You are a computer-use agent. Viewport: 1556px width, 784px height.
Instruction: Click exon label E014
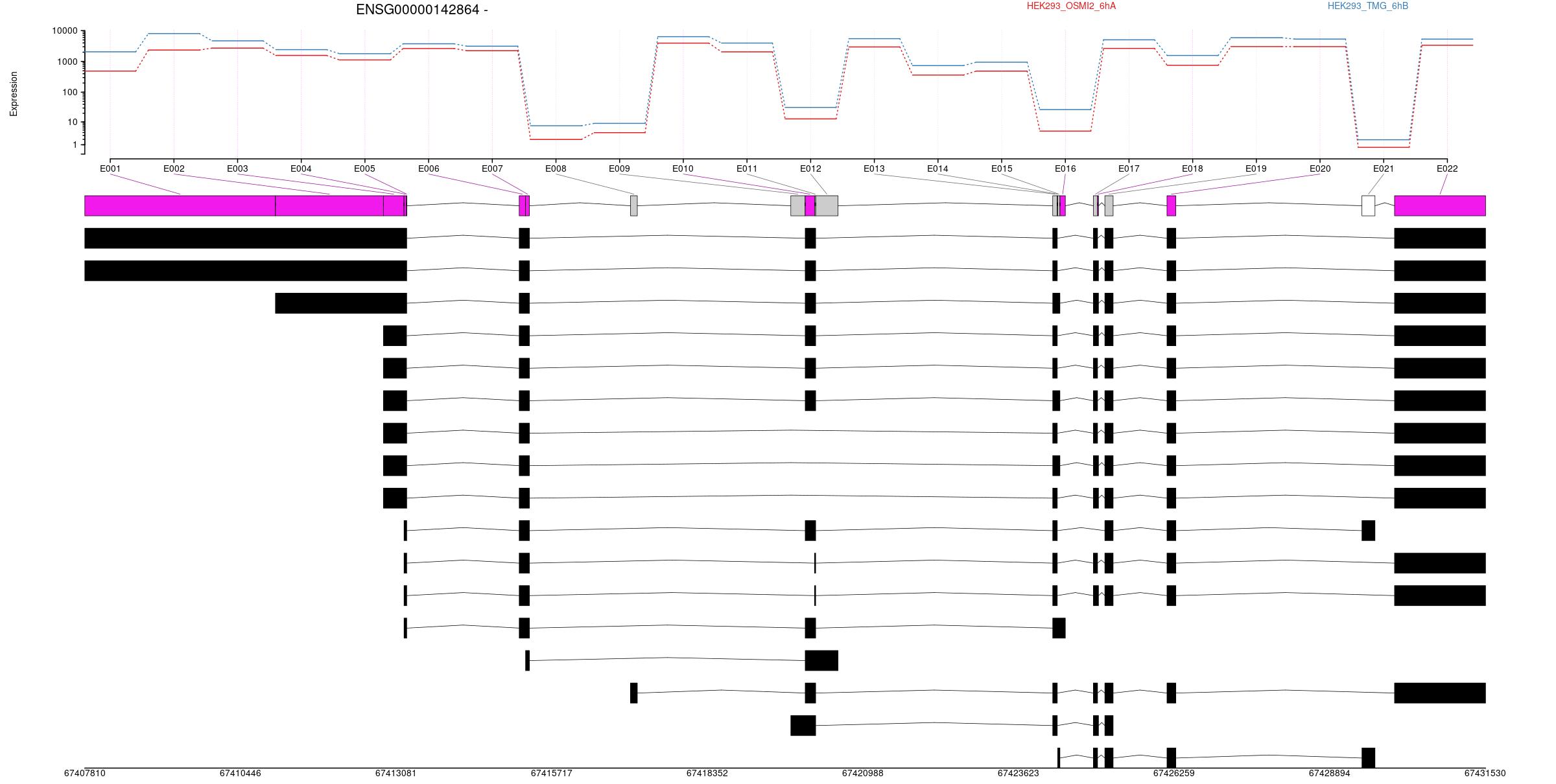click(937, 168)
